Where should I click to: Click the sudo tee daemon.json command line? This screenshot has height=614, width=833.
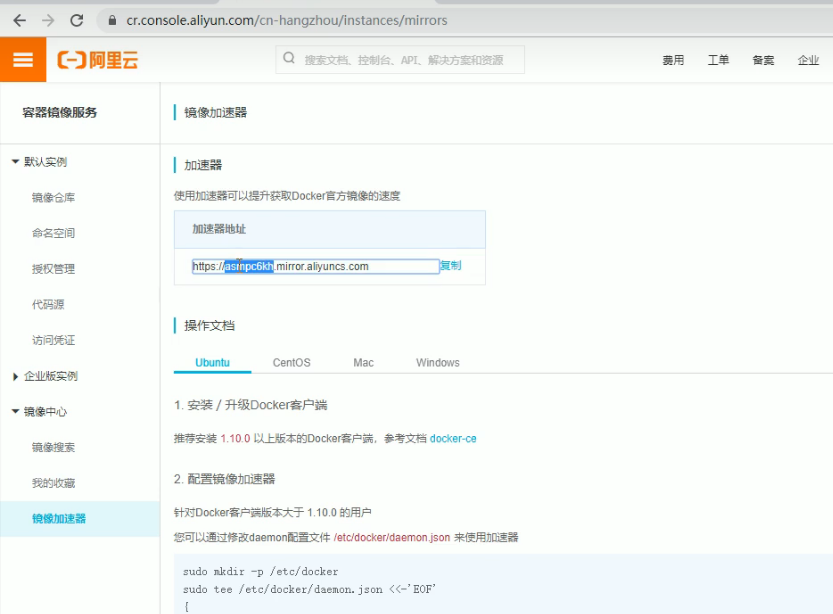(x=309, y=589)
